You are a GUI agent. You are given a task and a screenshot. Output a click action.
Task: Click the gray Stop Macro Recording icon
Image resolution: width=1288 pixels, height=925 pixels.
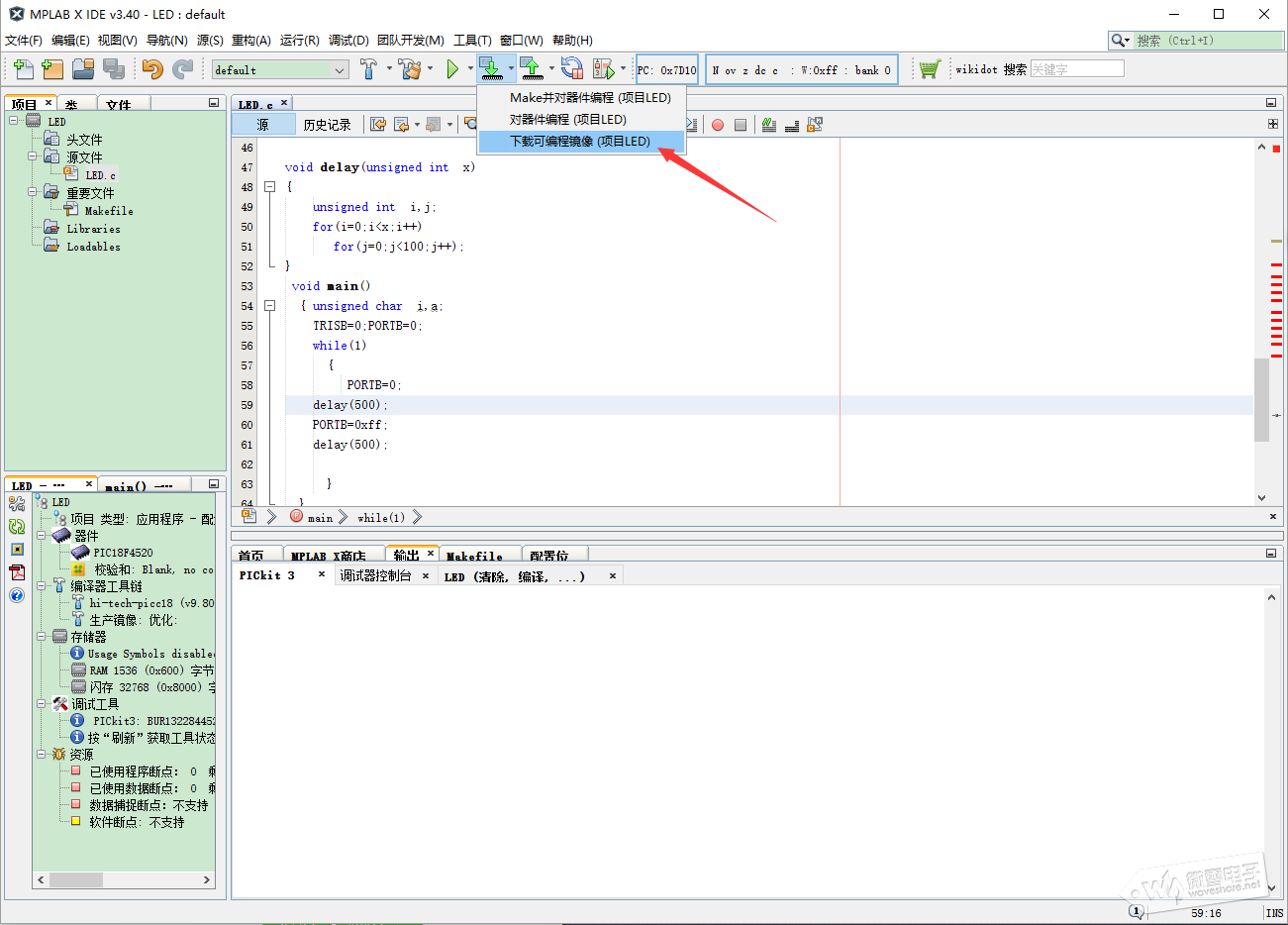(x=740, y=125)
